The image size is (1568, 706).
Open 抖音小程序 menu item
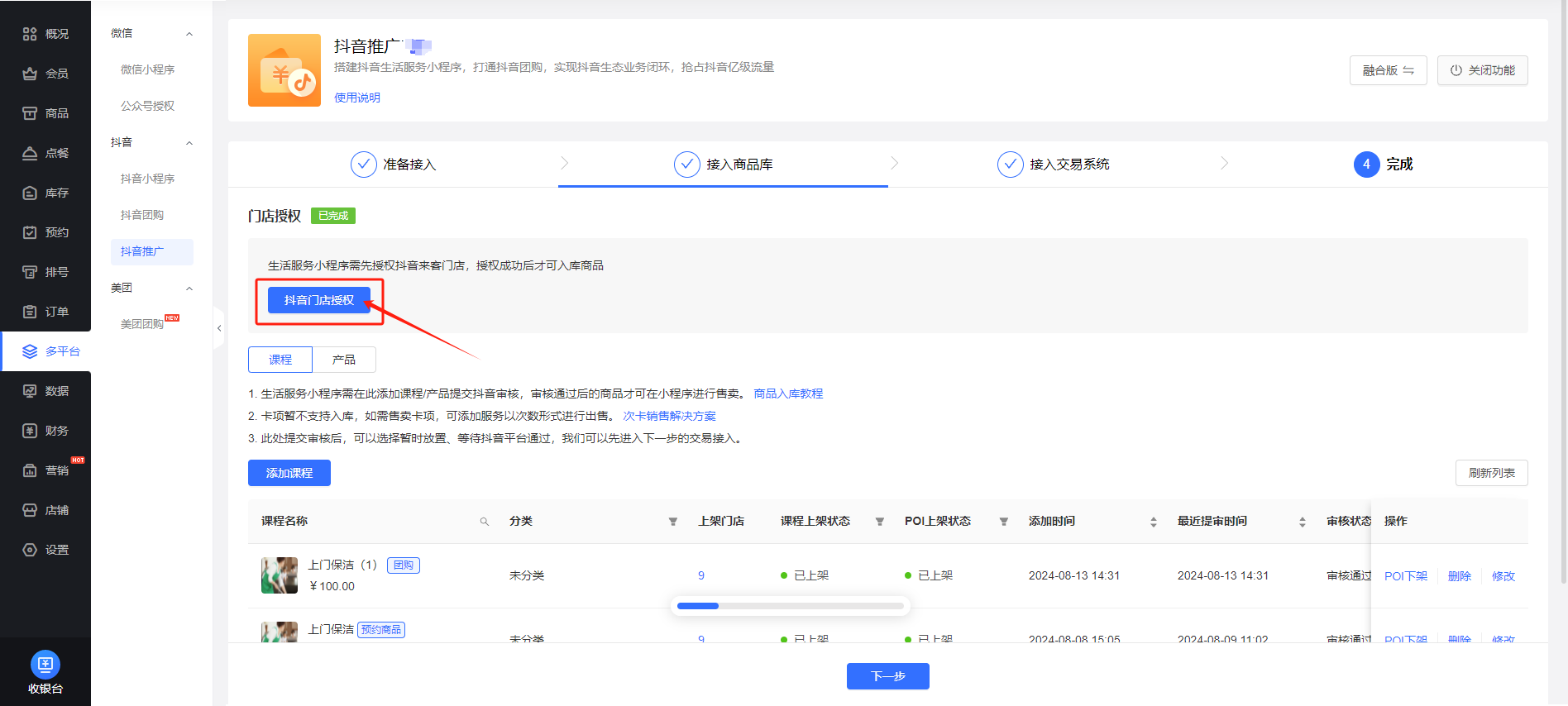(x=148, y=179)
